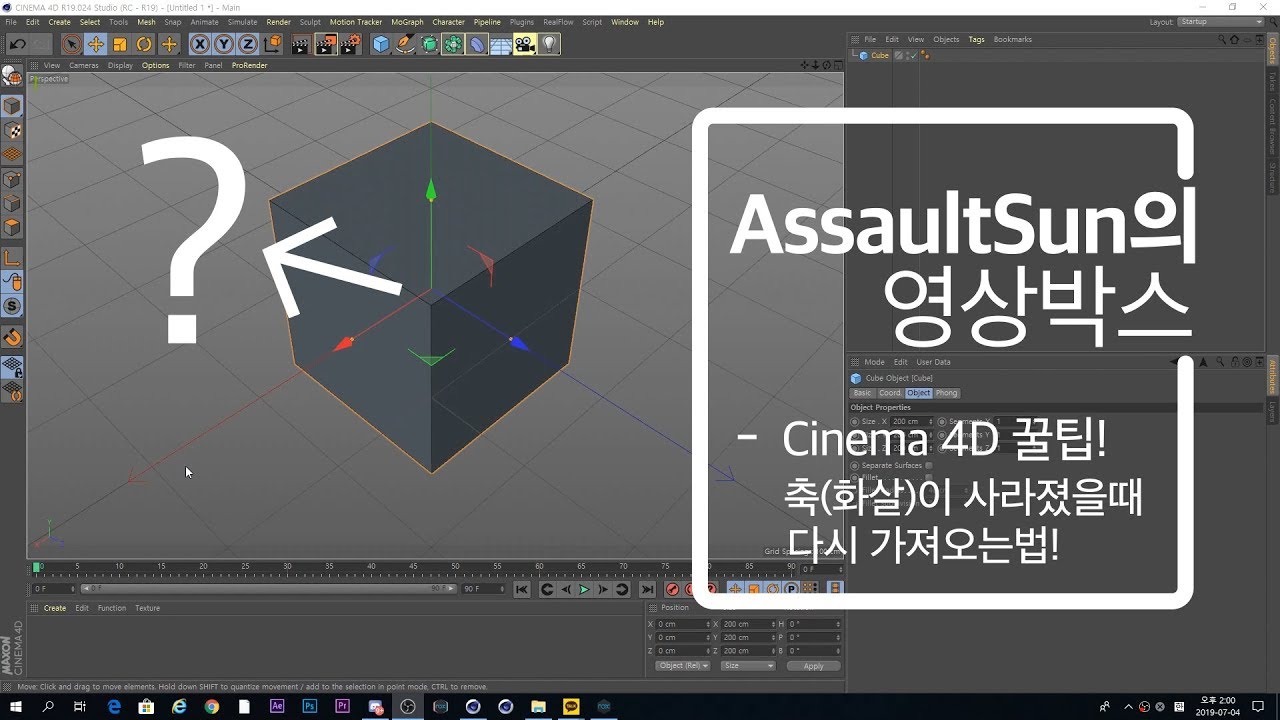Open After Effects from the taskbar
Image resolution: width=1280 pixels, height=720 pixels.
click(x=277, y=706)
